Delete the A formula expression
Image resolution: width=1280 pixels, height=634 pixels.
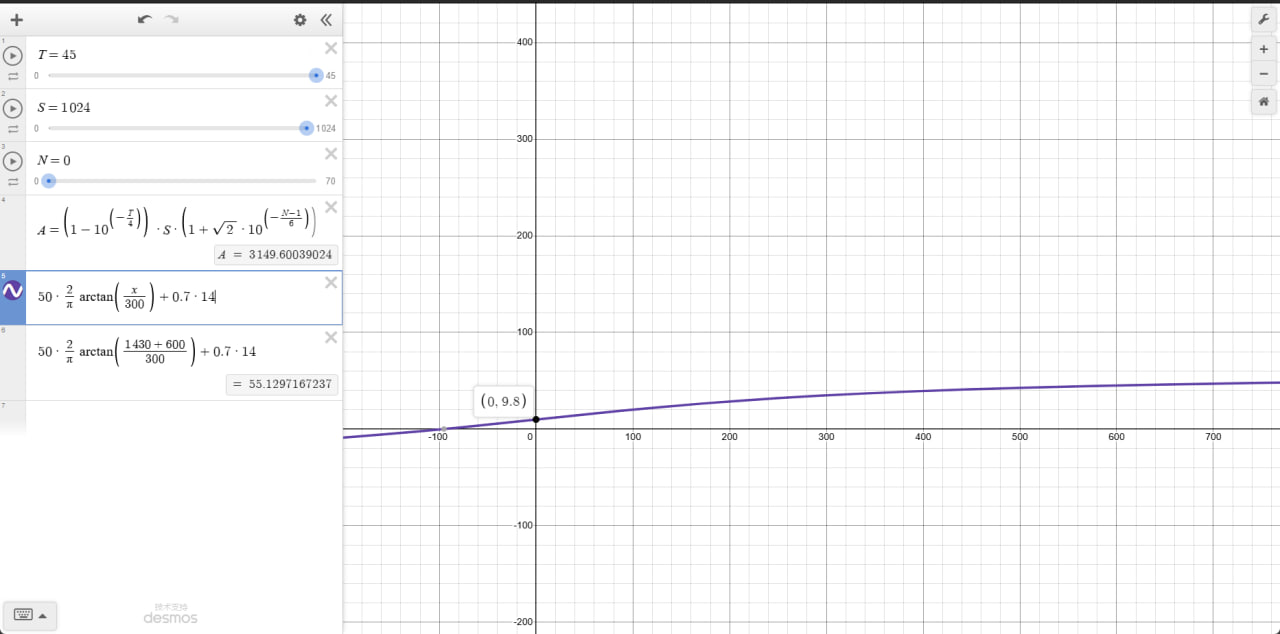[331, 207]
